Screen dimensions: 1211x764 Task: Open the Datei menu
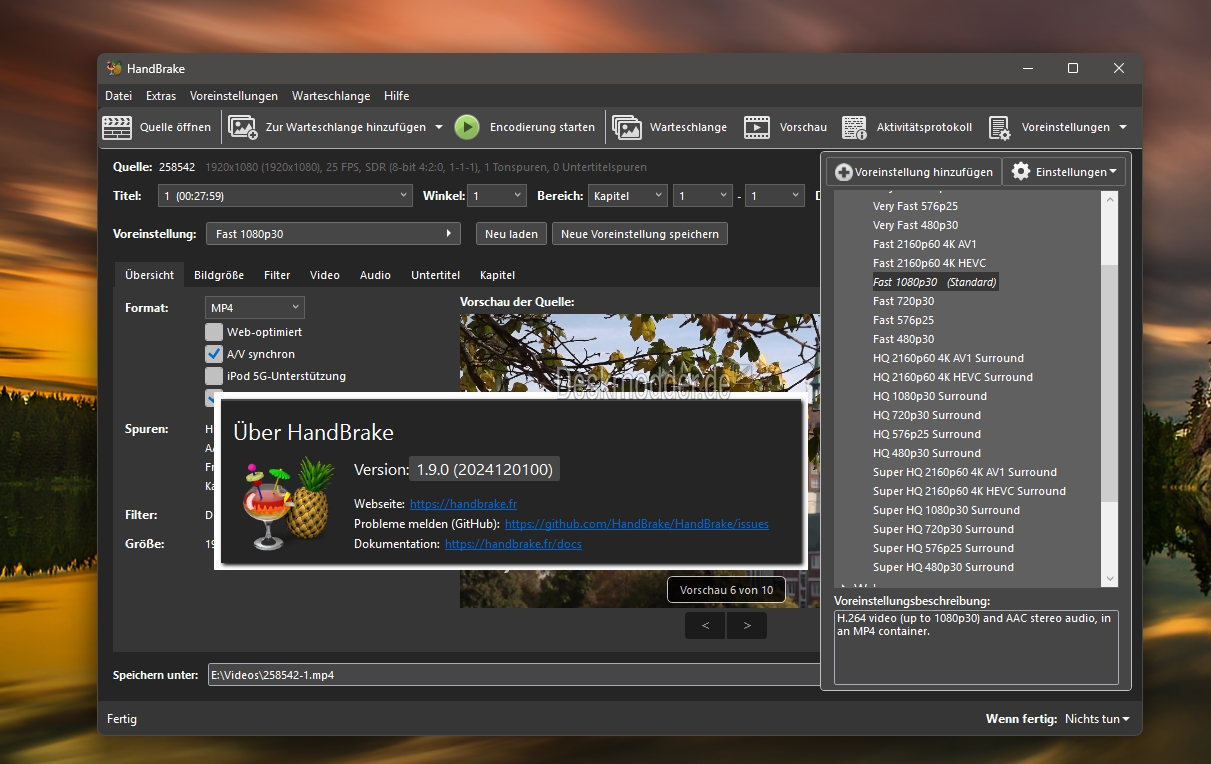[x=118, y=96]
